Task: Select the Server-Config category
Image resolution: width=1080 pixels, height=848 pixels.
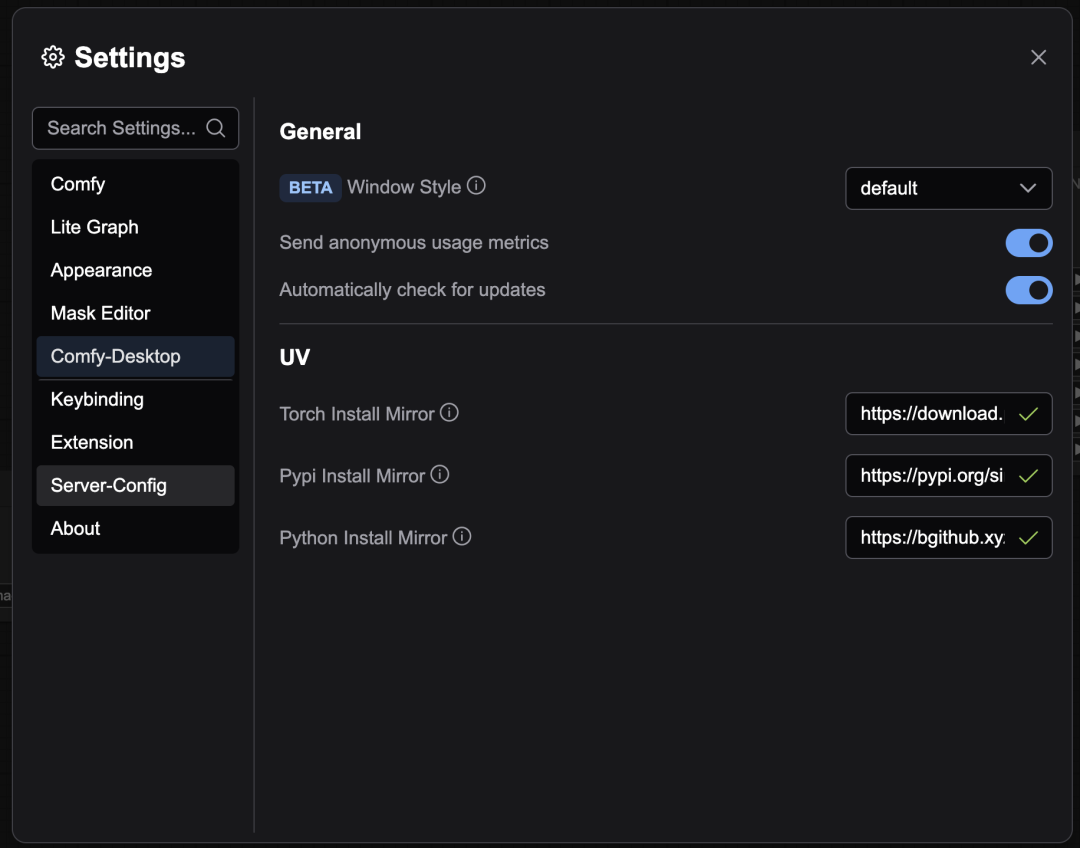Action: click(109, 485)
